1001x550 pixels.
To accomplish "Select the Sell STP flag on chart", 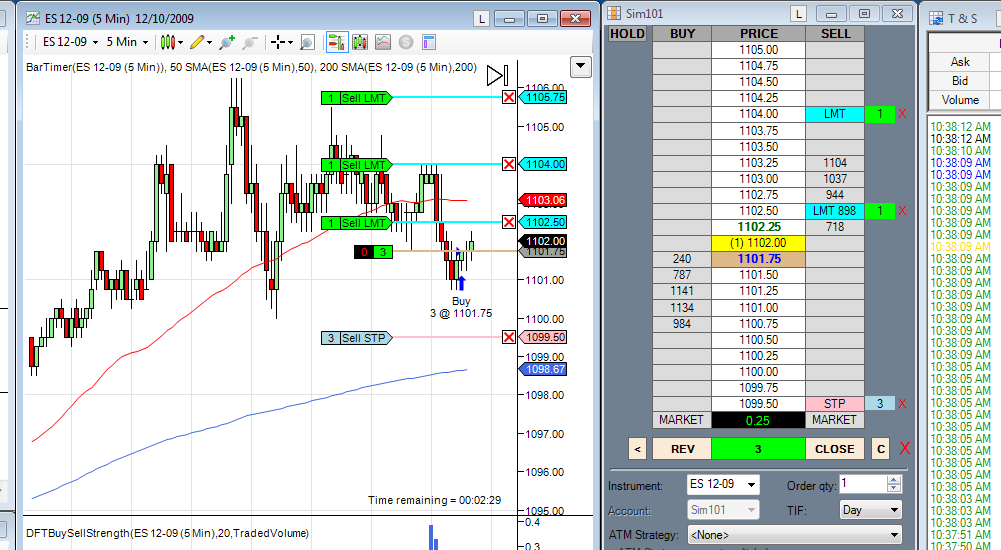I will [x=356, y=338].
